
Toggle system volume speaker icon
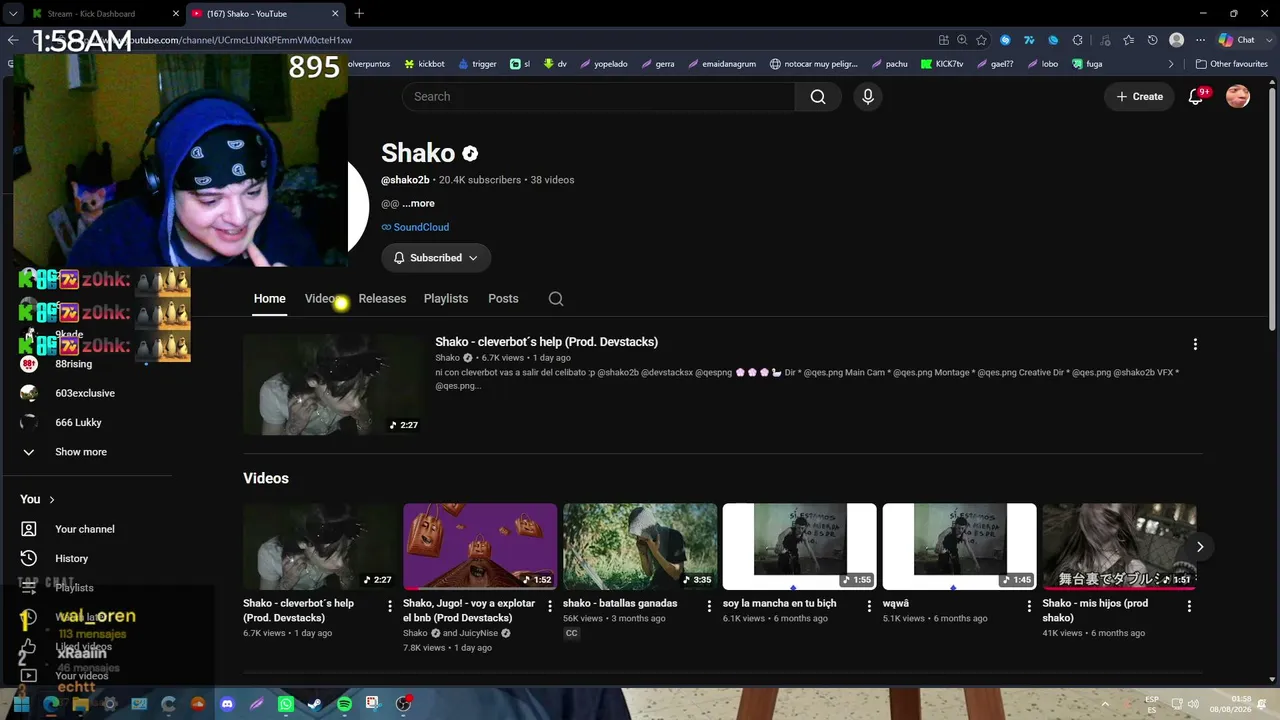pyautogui.click(x=1193, y=704)
